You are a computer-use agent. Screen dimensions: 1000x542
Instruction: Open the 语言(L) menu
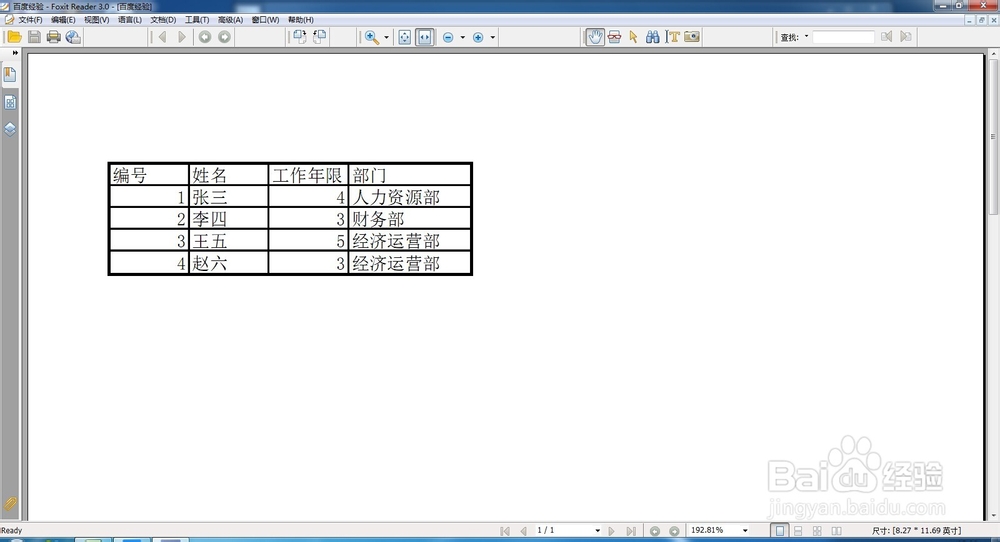[129, 20]
